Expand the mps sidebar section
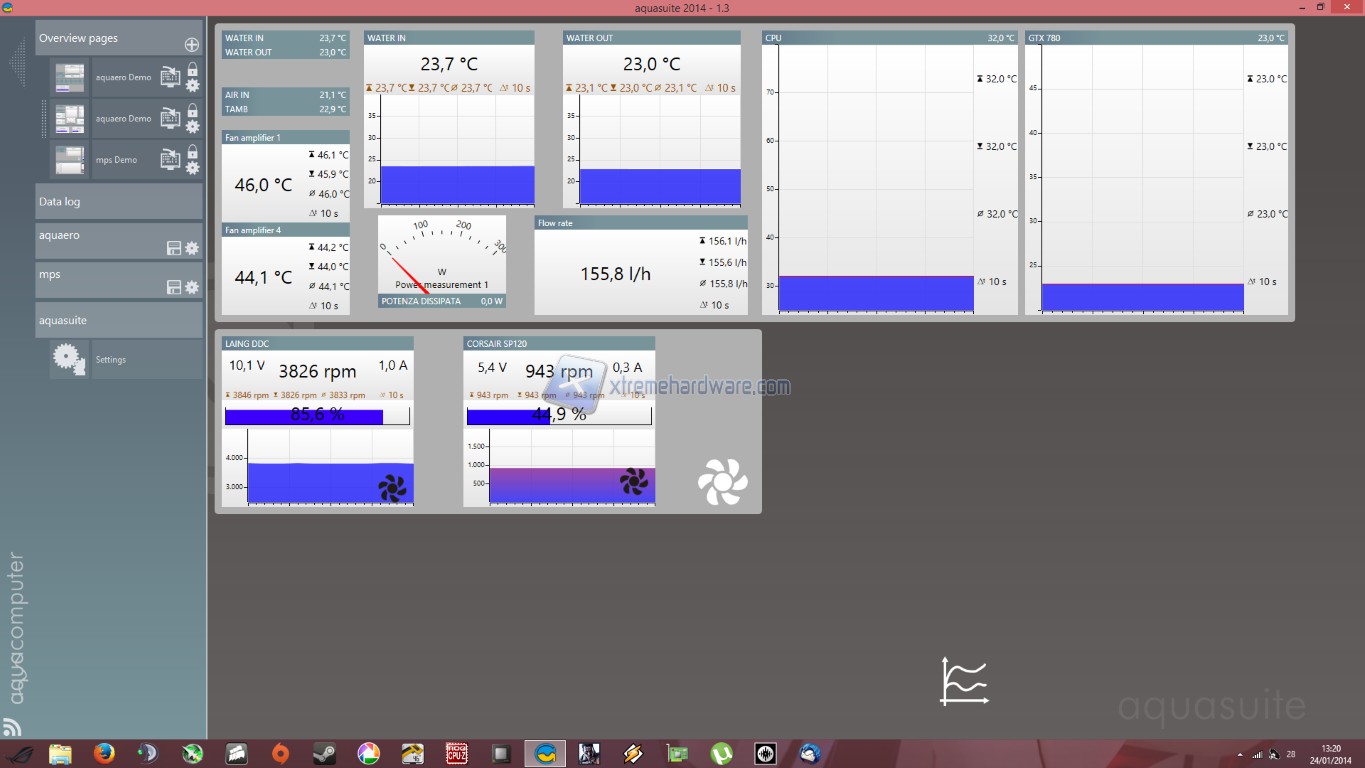Screen dimensions: 1365x768 pyautogui.click(x=50, y=275)
